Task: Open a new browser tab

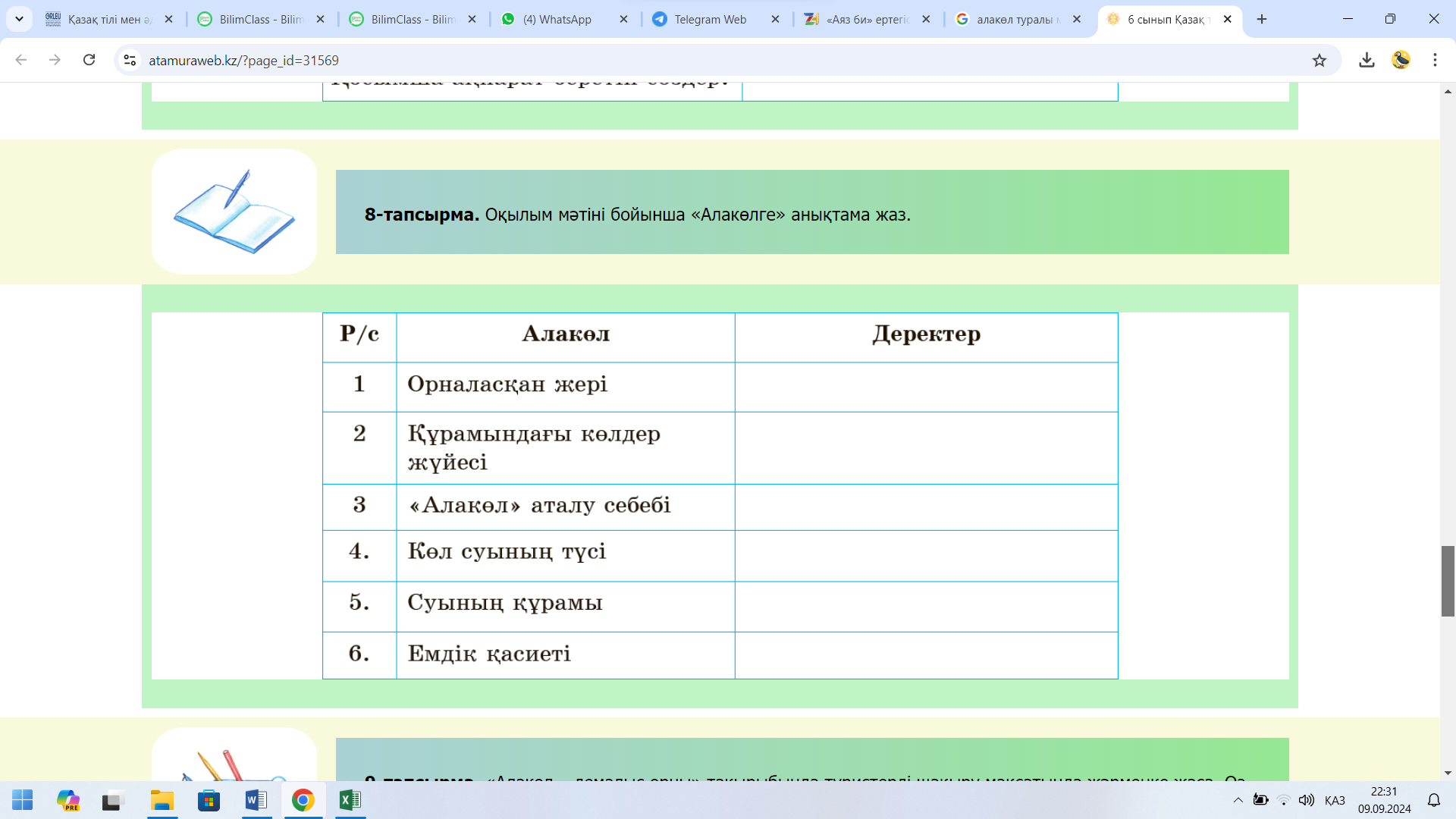Action: (1262, 19)
